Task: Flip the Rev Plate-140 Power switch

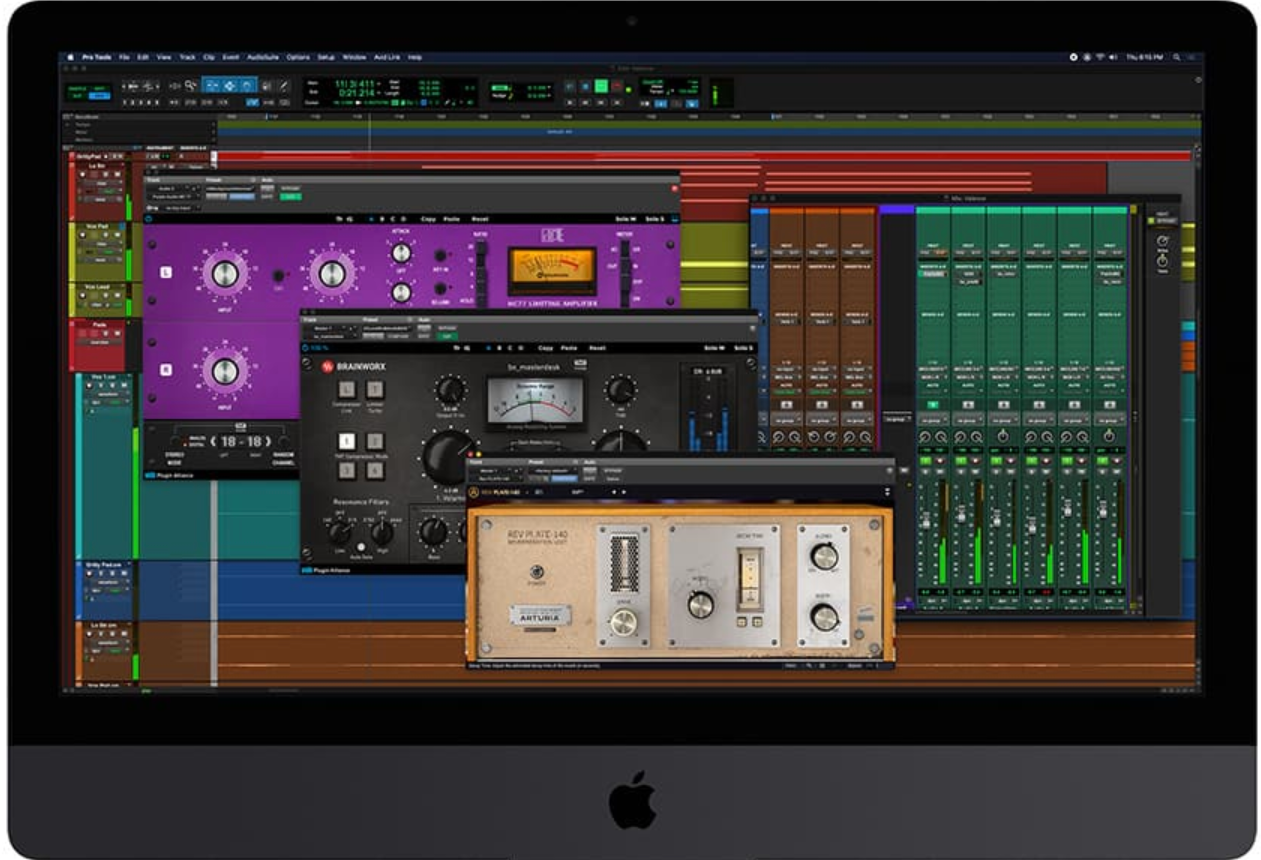Action: [x=535, y=573]
